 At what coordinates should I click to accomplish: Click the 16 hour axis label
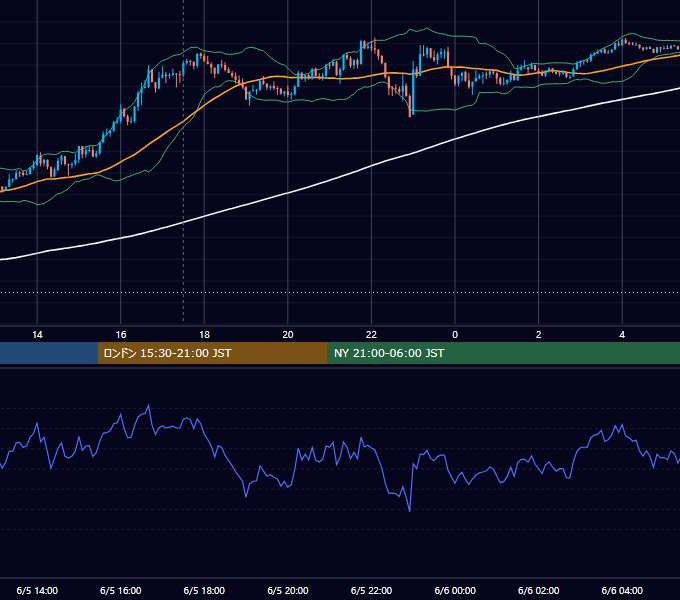point(121,335)
